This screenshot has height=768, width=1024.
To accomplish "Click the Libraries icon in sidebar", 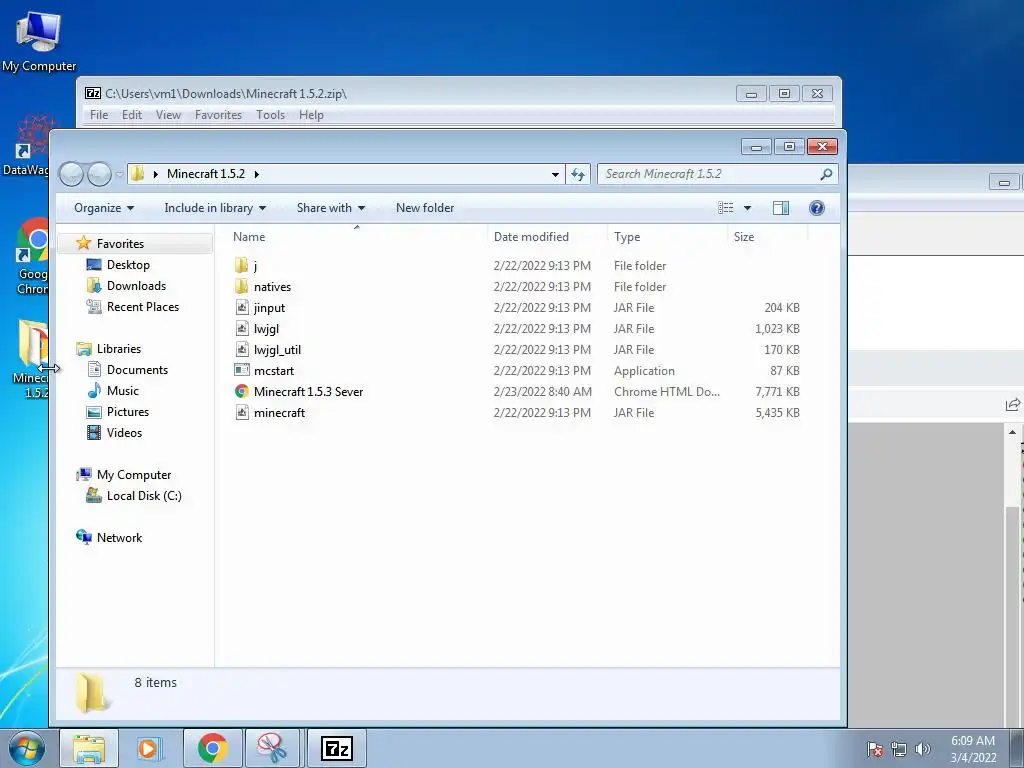I will [84, 349].
